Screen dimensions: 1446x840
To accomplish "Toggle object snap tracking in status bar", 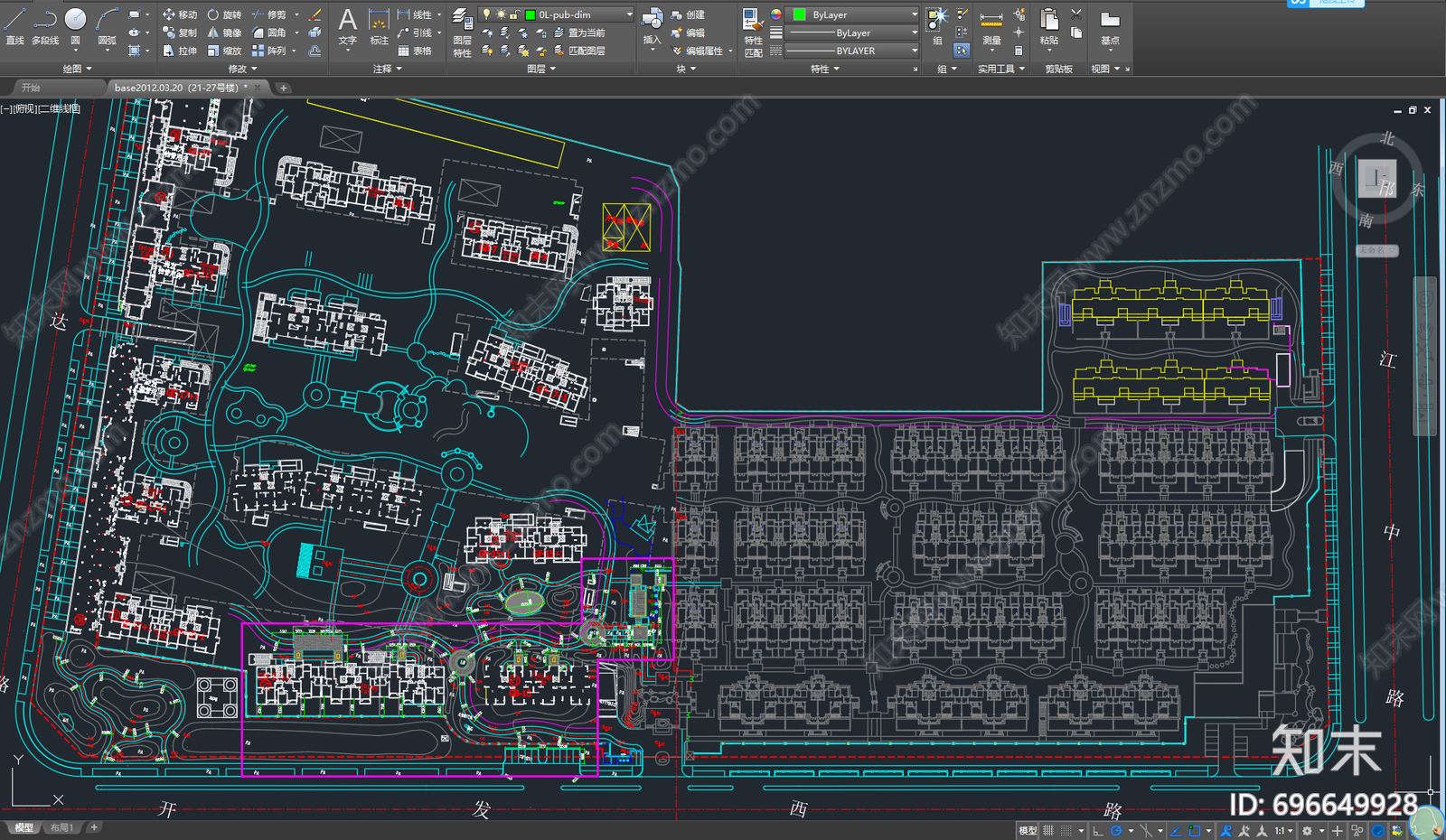I will click(x=1176, y=830).
